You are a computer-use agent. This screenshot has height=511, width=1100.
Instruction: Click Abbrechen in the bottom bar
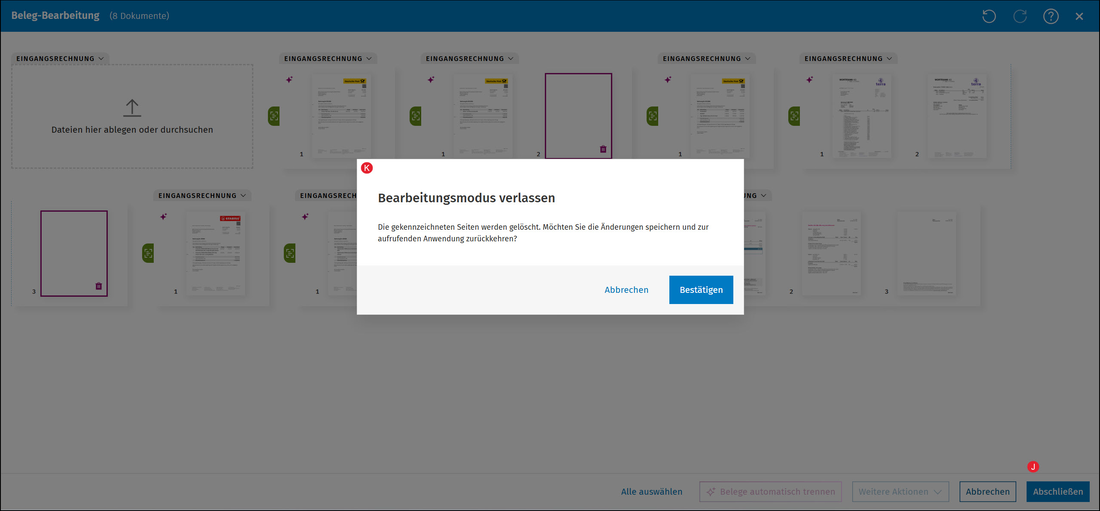pos(988,491)
